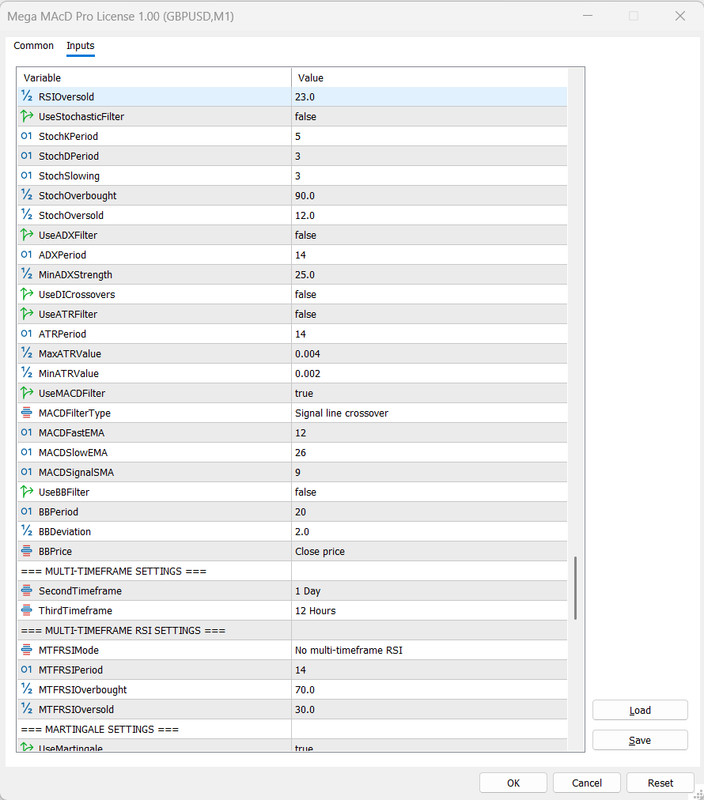Click the enum icon beside MACDFilterType
Screen dimensions: 704x800
tap(27, 413)
